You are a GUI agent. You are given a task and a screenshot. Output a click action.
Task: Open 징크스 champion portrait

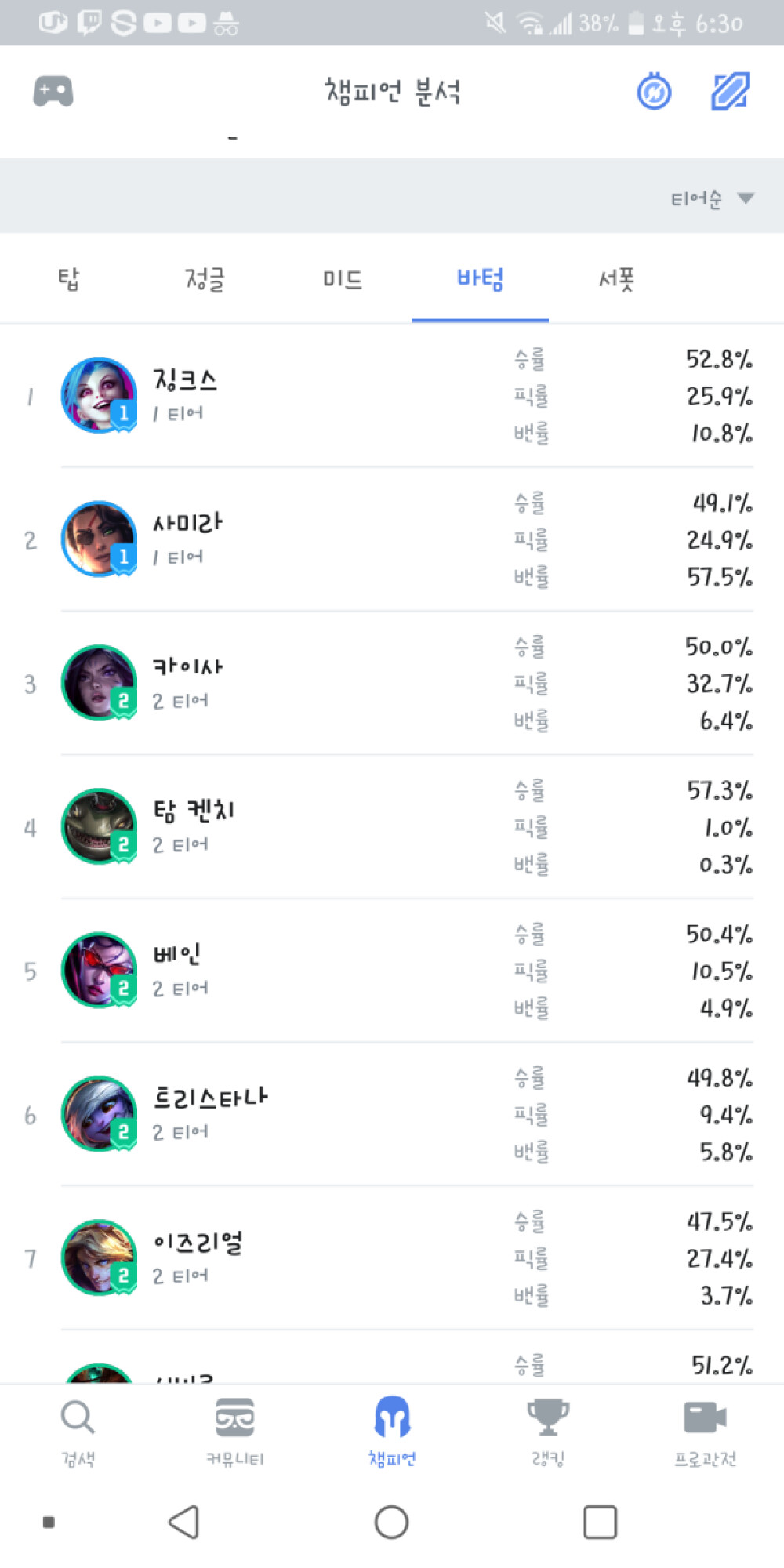(99, 395)
